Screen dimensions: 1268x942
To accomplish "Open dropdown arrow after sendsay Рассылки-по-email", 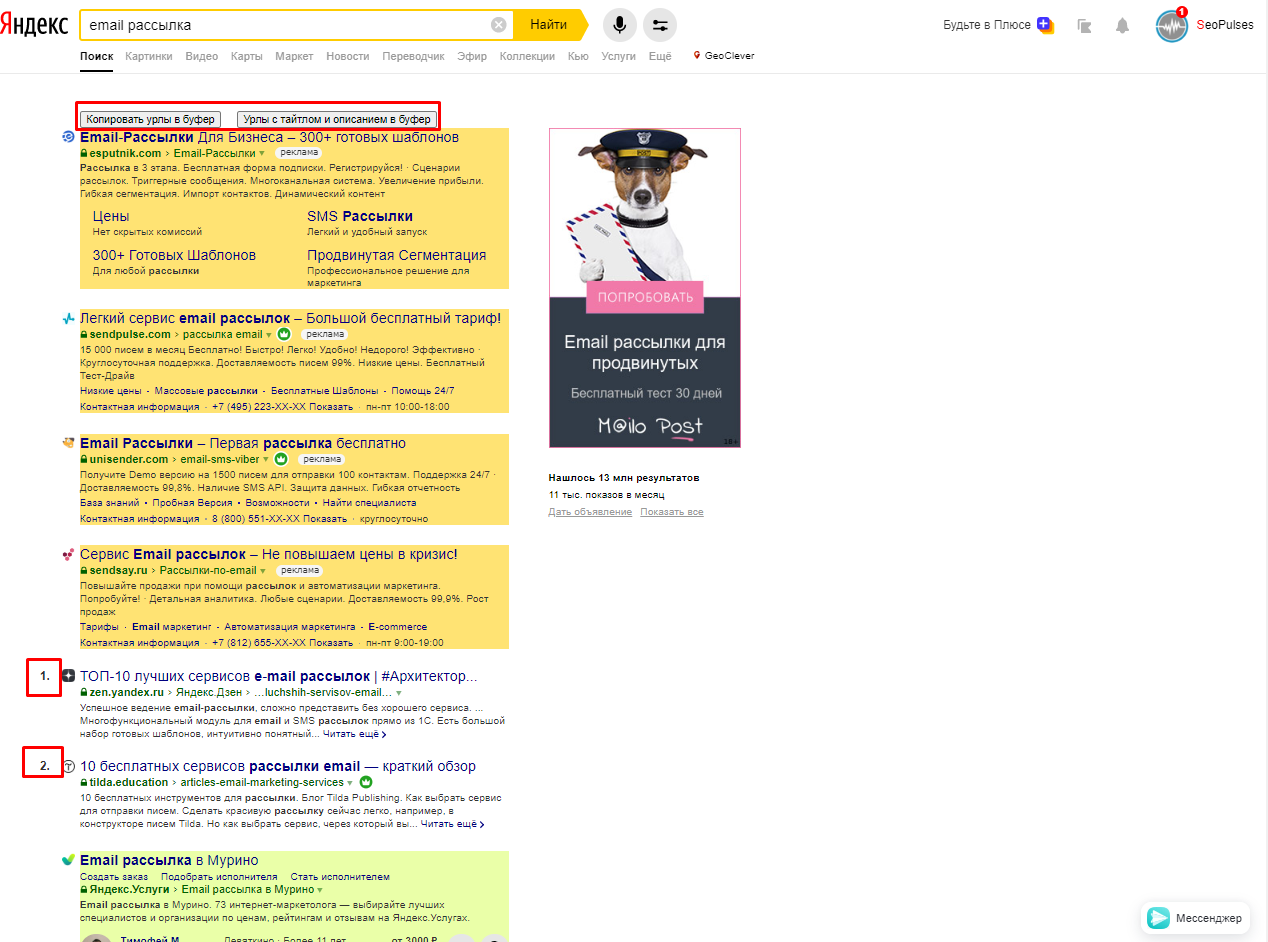I will click(x=264, y=571).
